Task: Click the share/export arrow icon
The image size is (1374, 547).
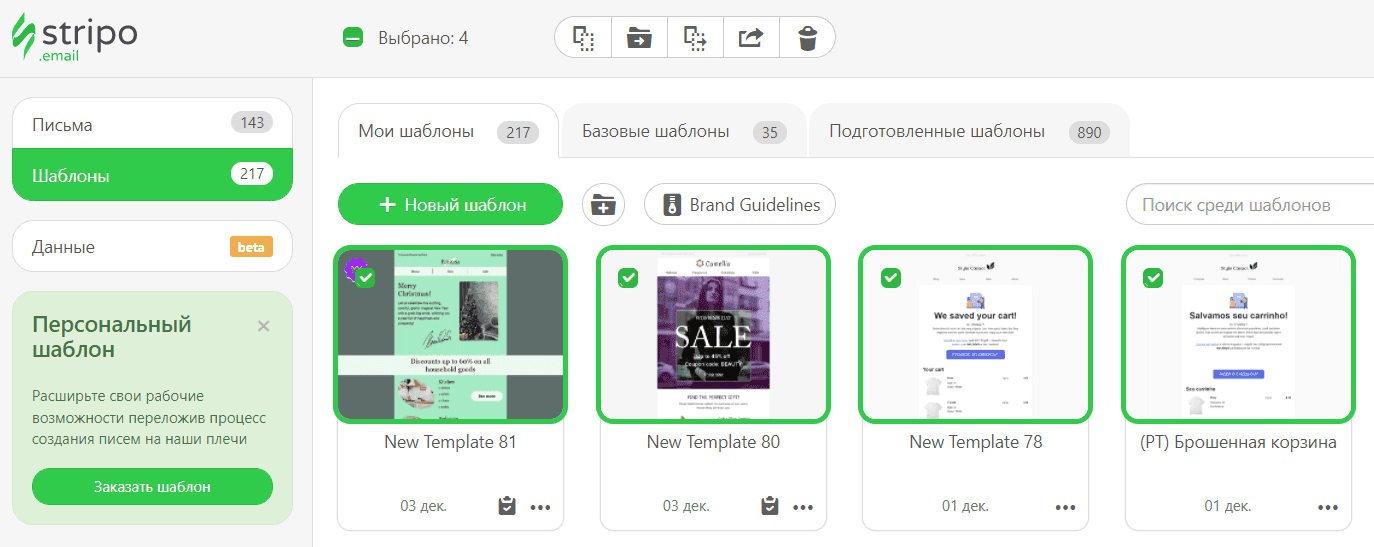Action: tap(751, 38)
